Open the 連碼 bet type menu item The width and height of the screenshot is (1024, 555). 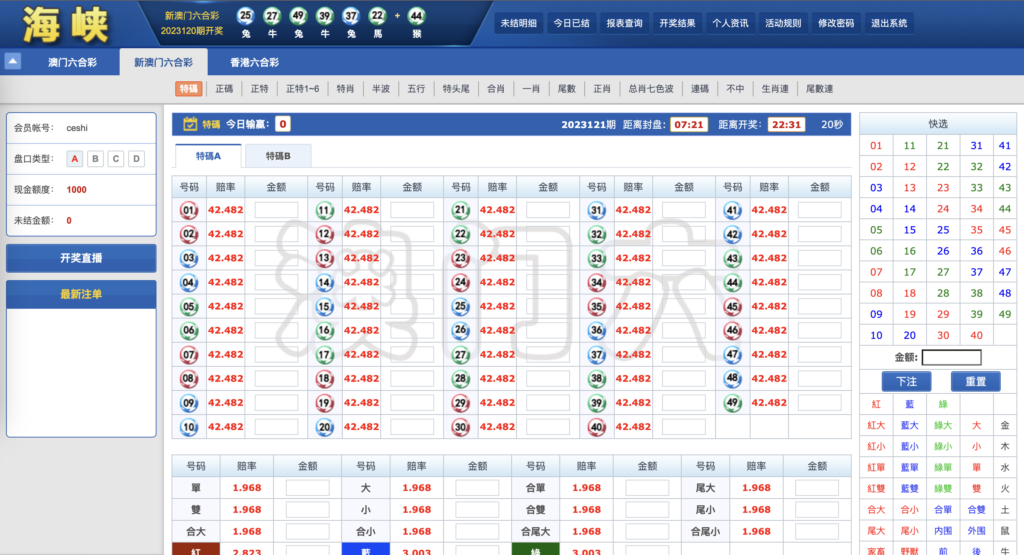coord(700,89)
